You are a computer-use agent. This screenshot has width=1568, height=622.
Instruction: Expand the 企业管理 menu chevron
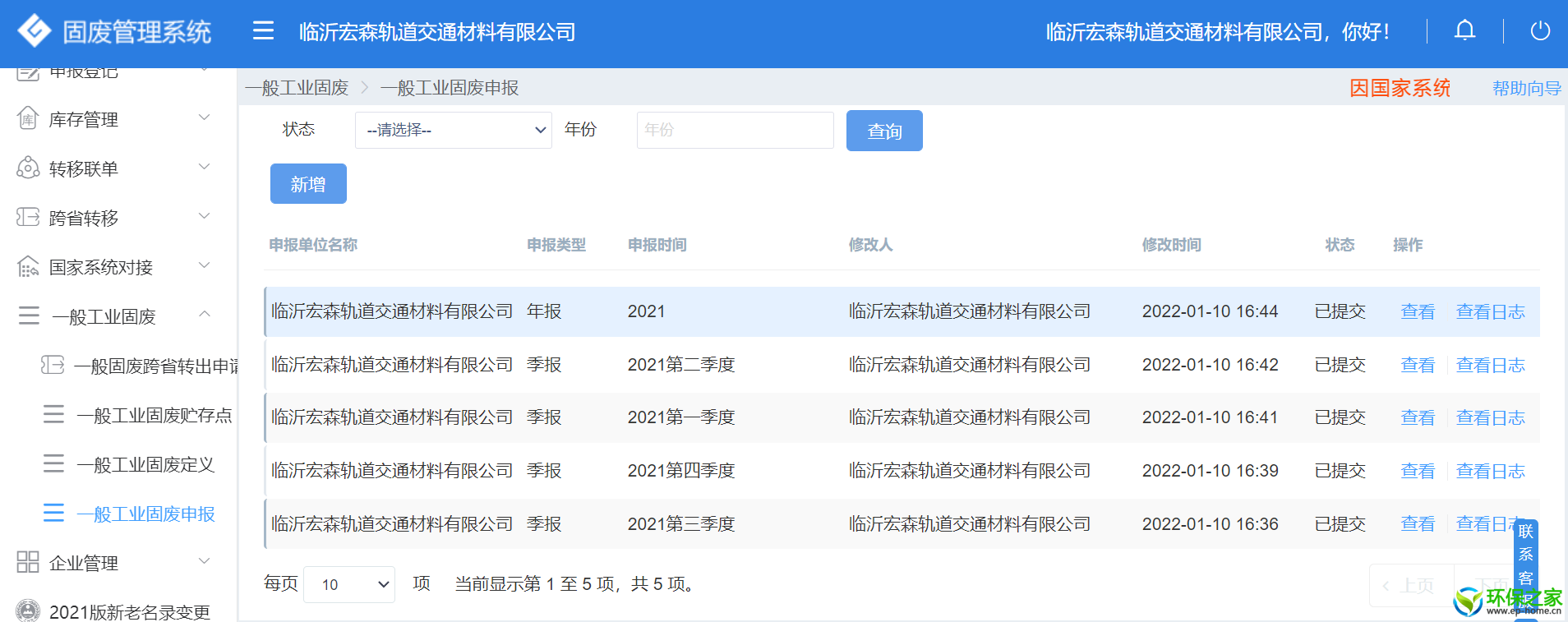[x=205, y=561]
